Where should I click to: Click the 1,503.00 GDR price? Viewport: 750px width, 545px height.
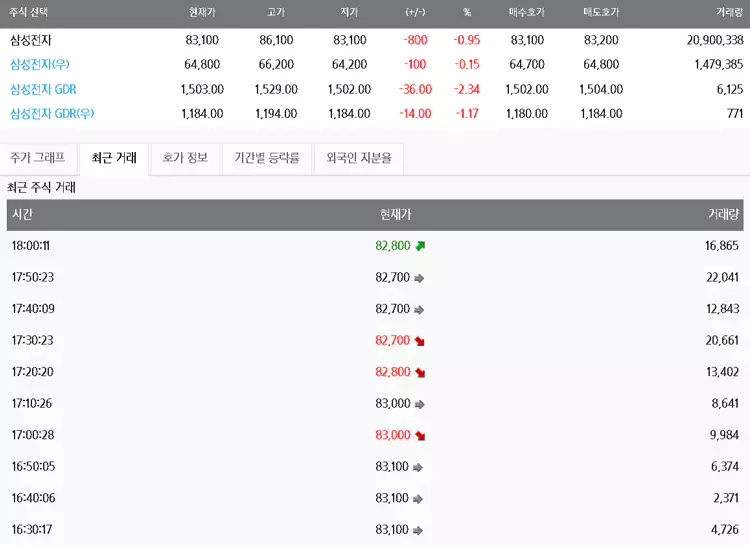[202, 89]
